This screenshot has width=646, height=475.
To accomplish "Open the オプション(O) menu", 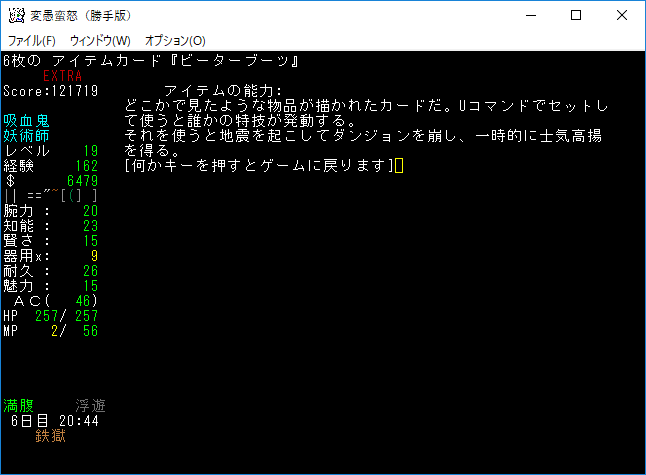I will pos(175,41).
